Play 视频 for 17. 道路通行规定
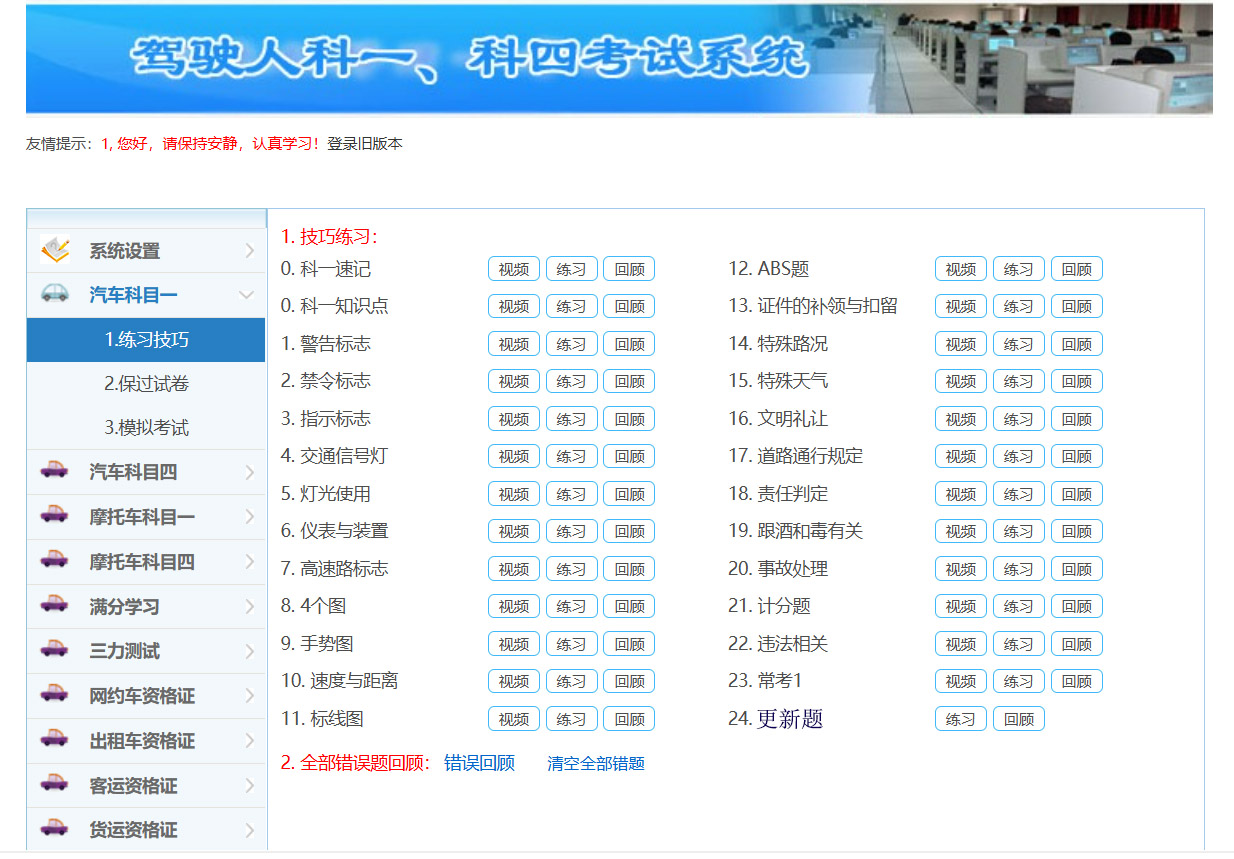The image size is (1234, 859). (x=961, y=456)
